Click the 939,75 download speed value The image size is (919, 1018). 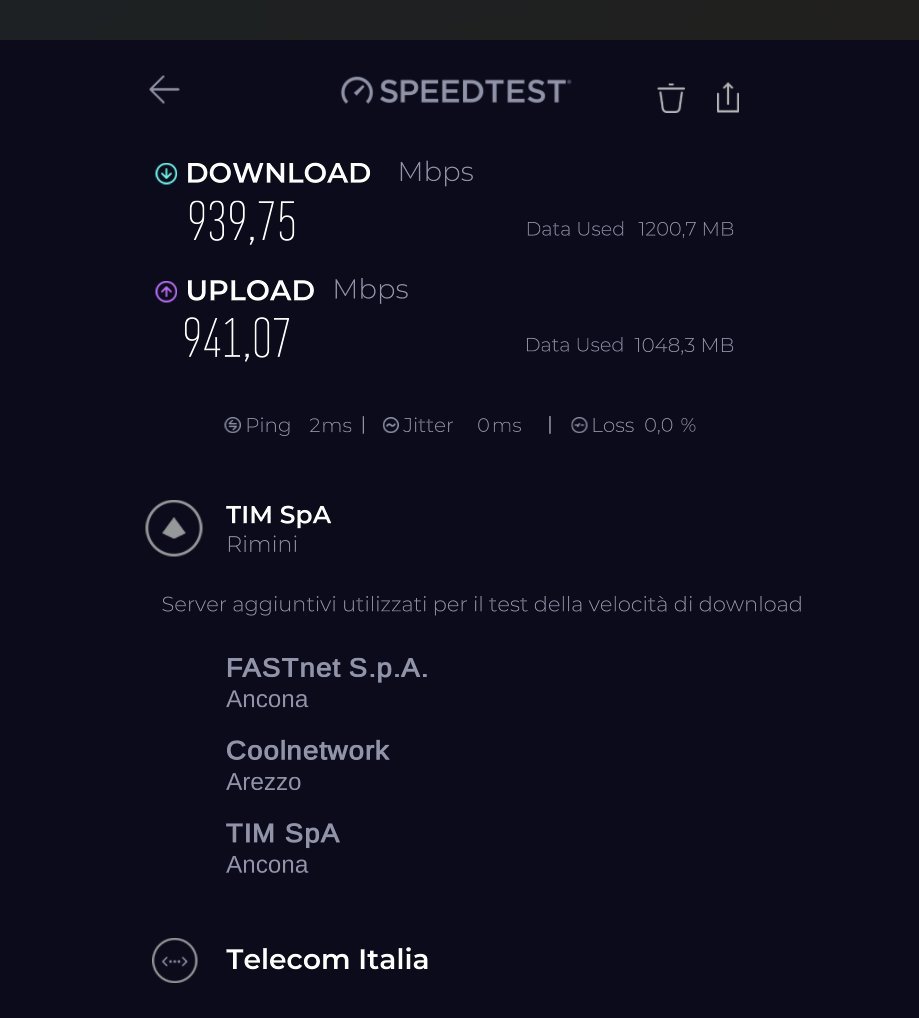point(242,222)
